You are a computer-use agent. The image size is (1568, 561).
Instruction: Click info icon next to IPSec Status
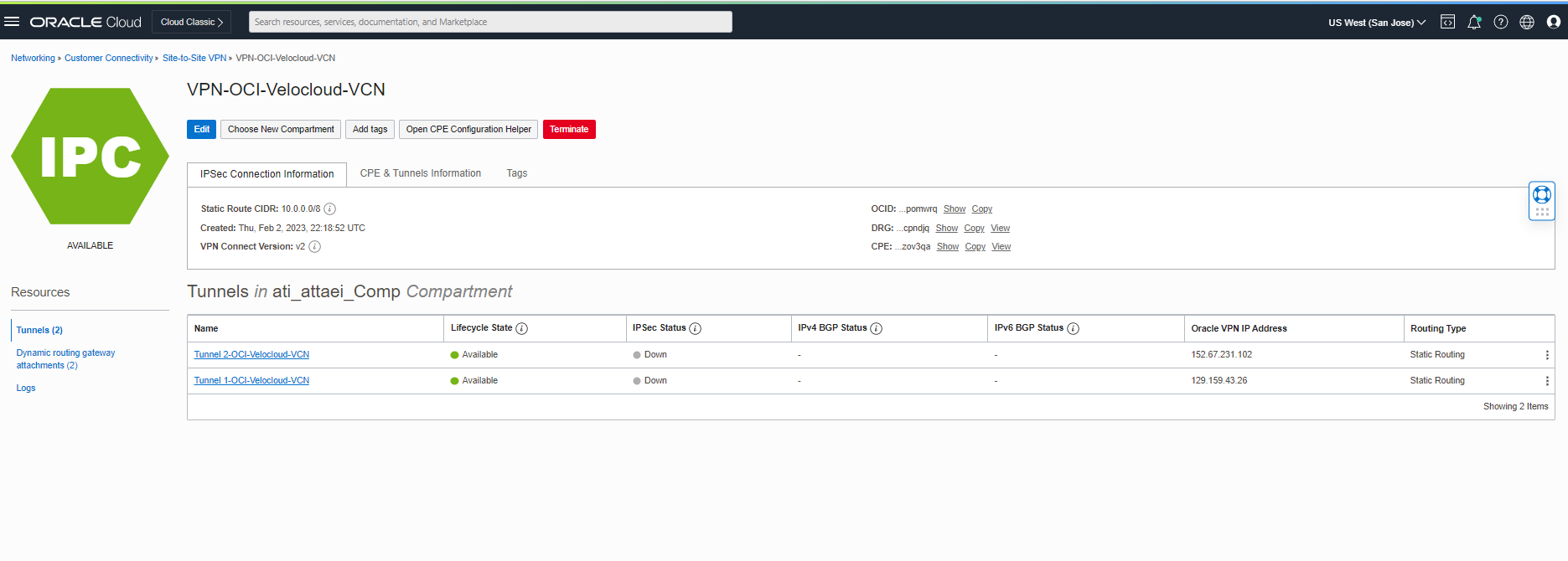(695, 329)
